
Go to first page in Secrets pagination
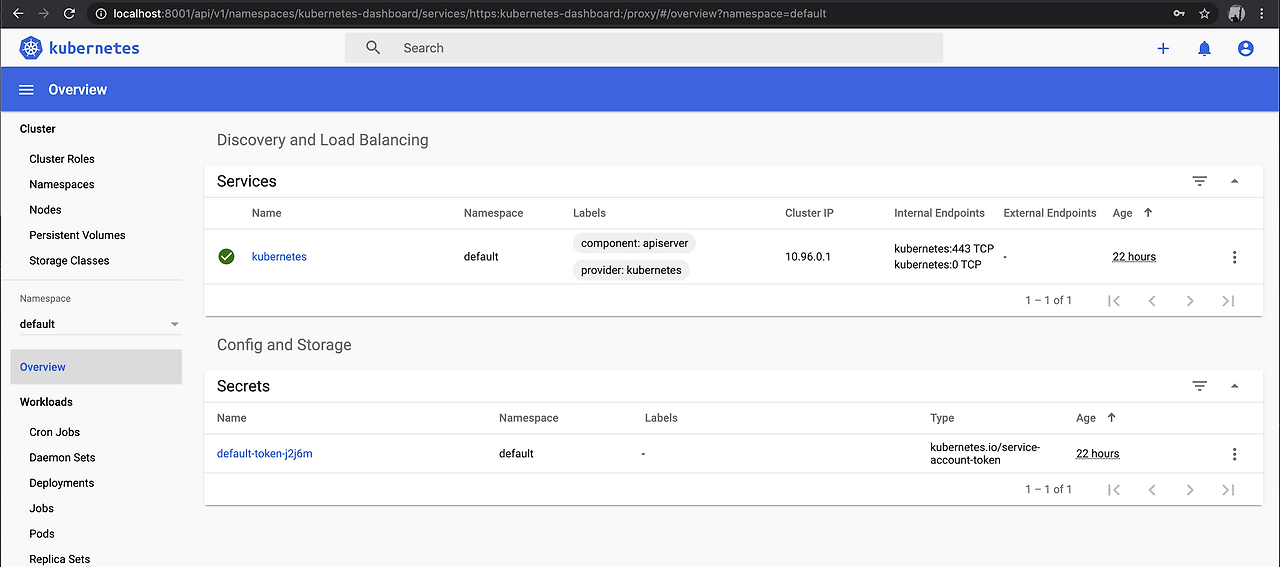pos(1114,490)
